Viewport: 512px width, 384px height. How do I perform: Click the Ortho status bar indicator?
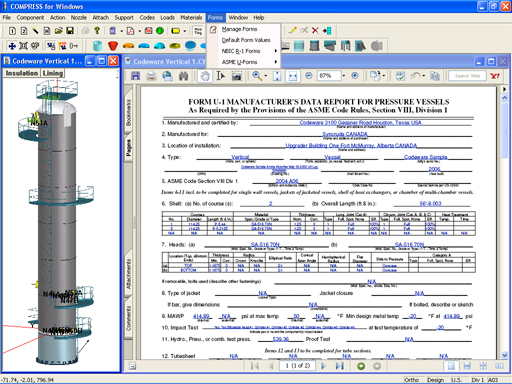tap(412, 380)
